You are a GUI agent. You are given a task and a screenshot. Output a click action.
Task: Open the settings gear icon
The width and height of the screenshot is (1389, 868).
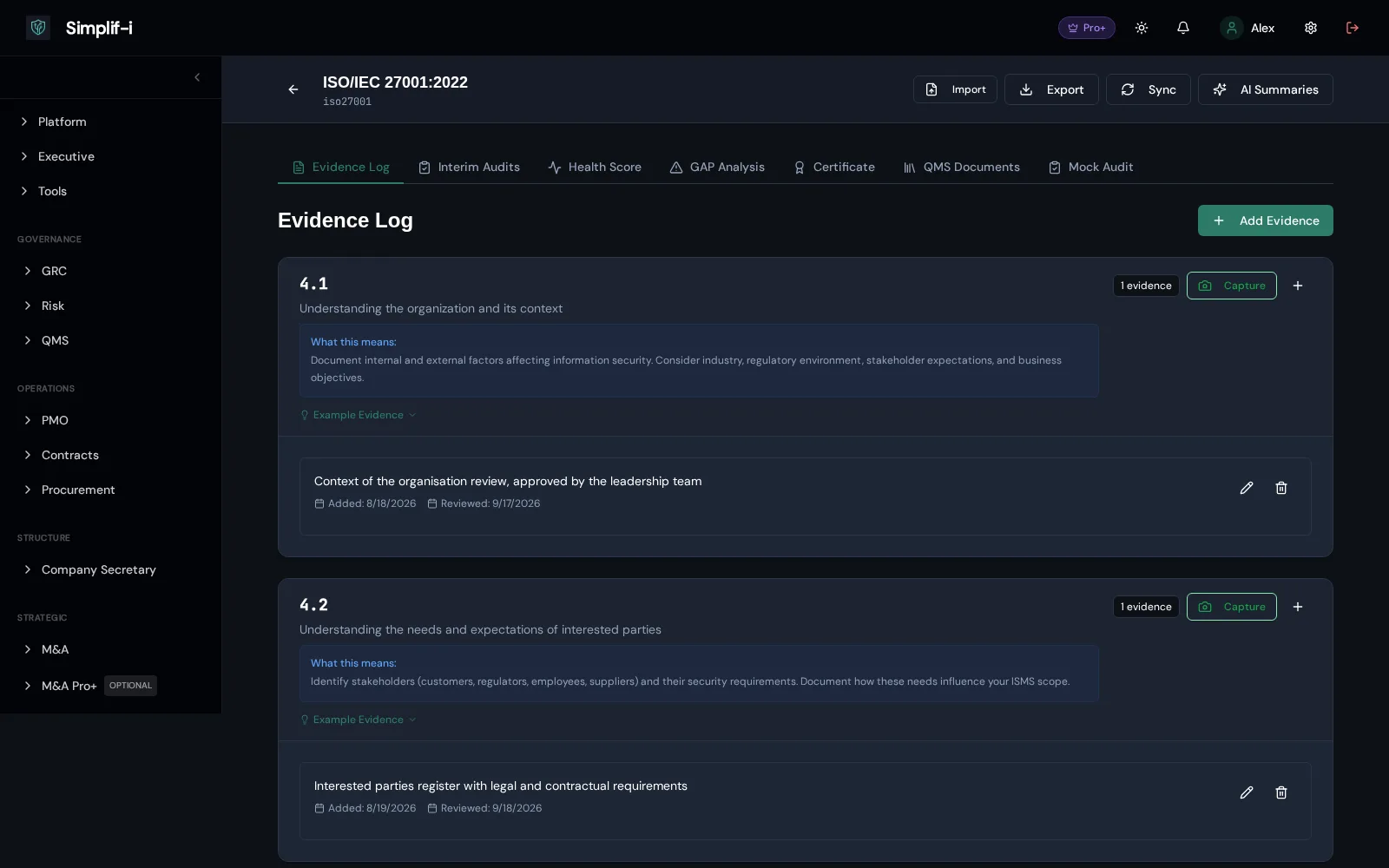[x=1311, y=28]
